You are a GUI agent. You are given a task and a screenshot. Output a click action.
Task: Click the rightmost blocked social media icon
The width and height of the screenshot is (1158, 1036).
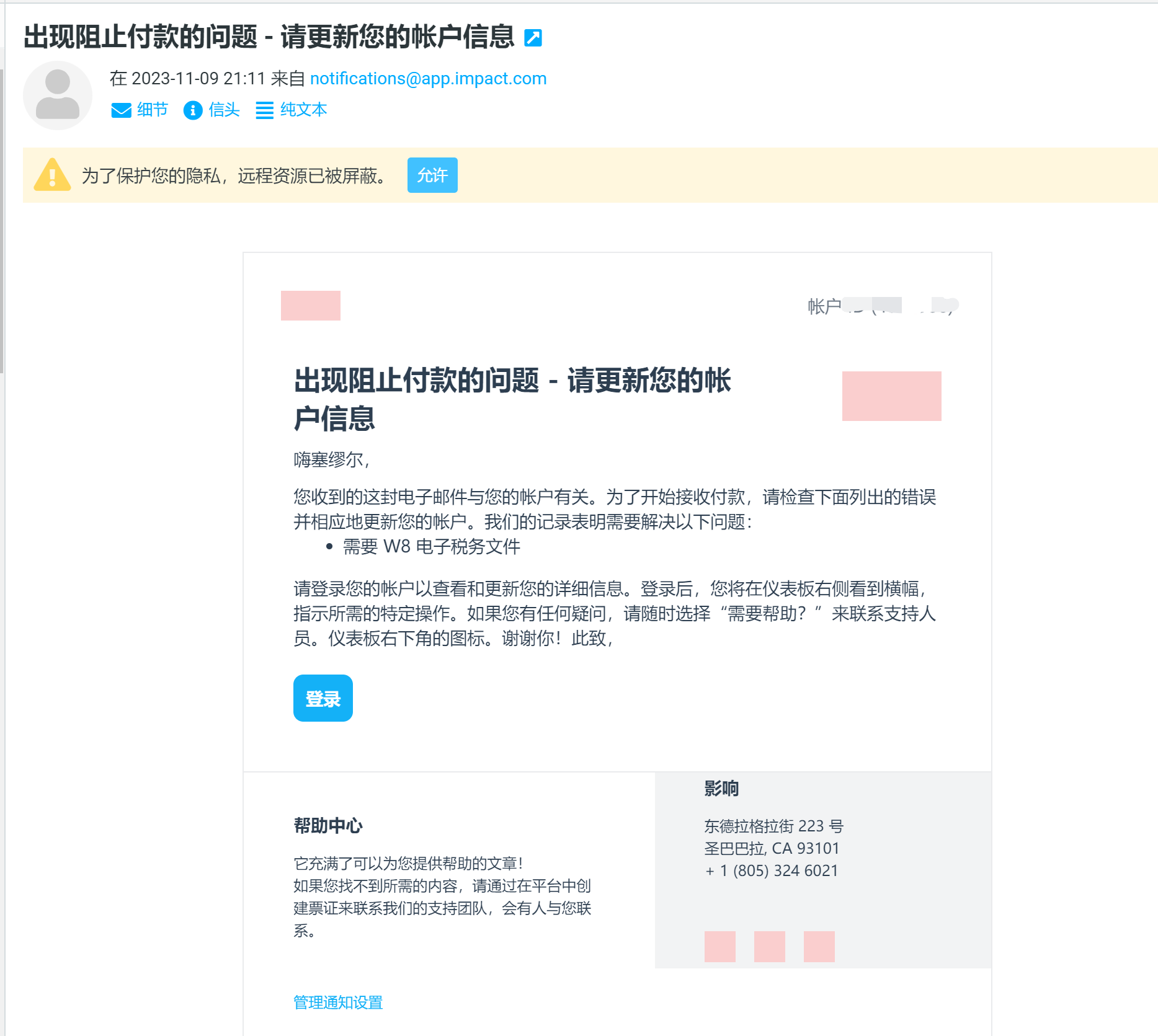[819, 947]
